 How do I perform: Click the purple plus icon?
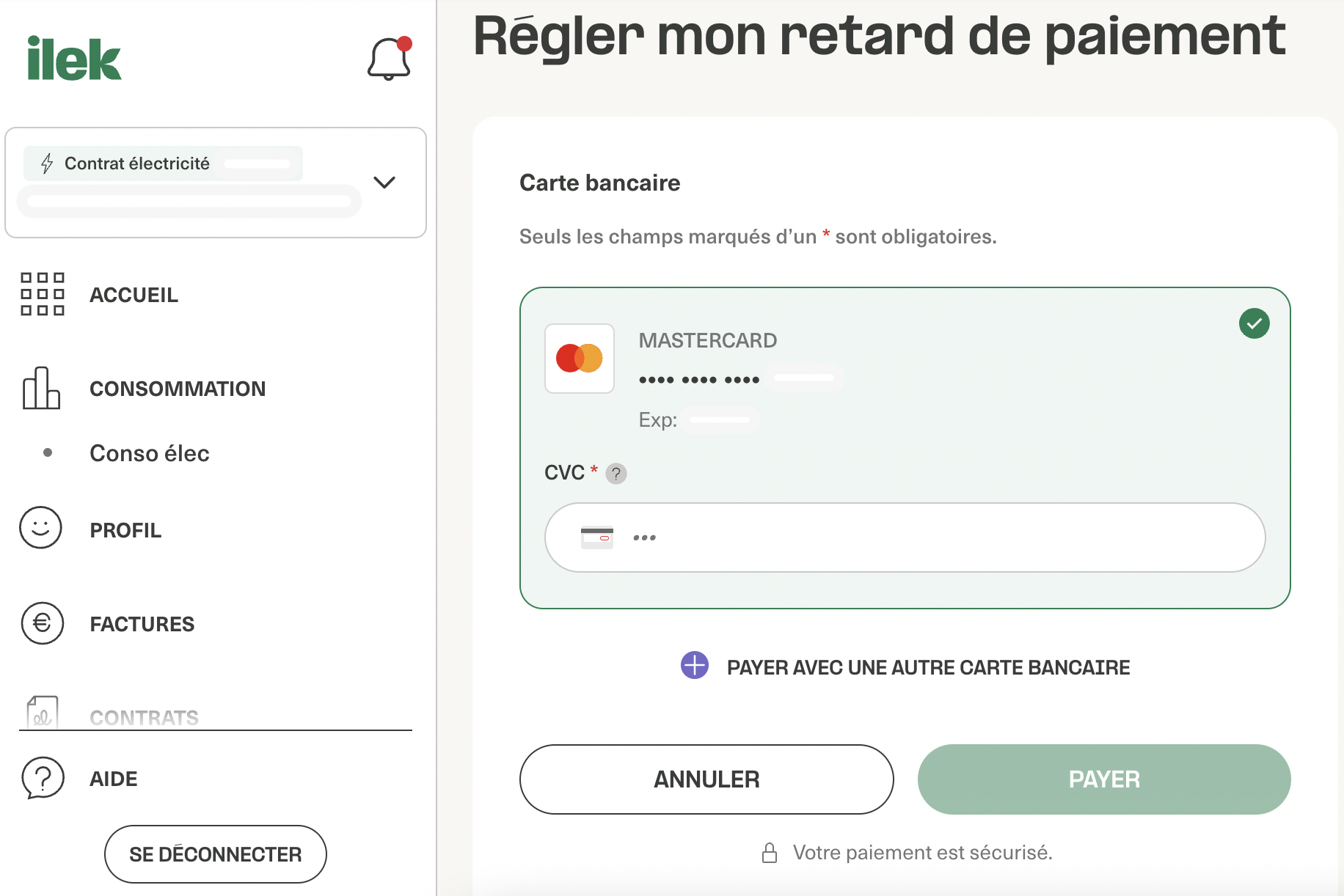click(694, 666)
